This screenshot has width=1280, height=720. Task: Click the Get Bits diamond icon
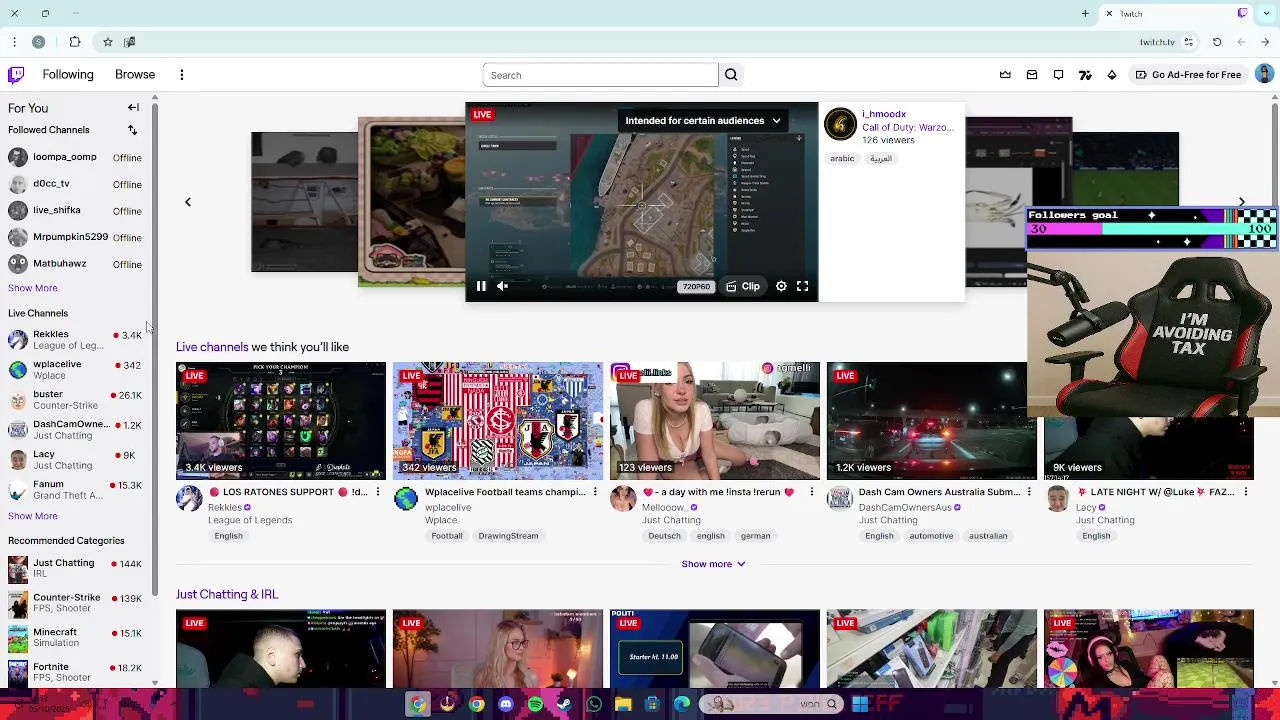(1111, 75)
